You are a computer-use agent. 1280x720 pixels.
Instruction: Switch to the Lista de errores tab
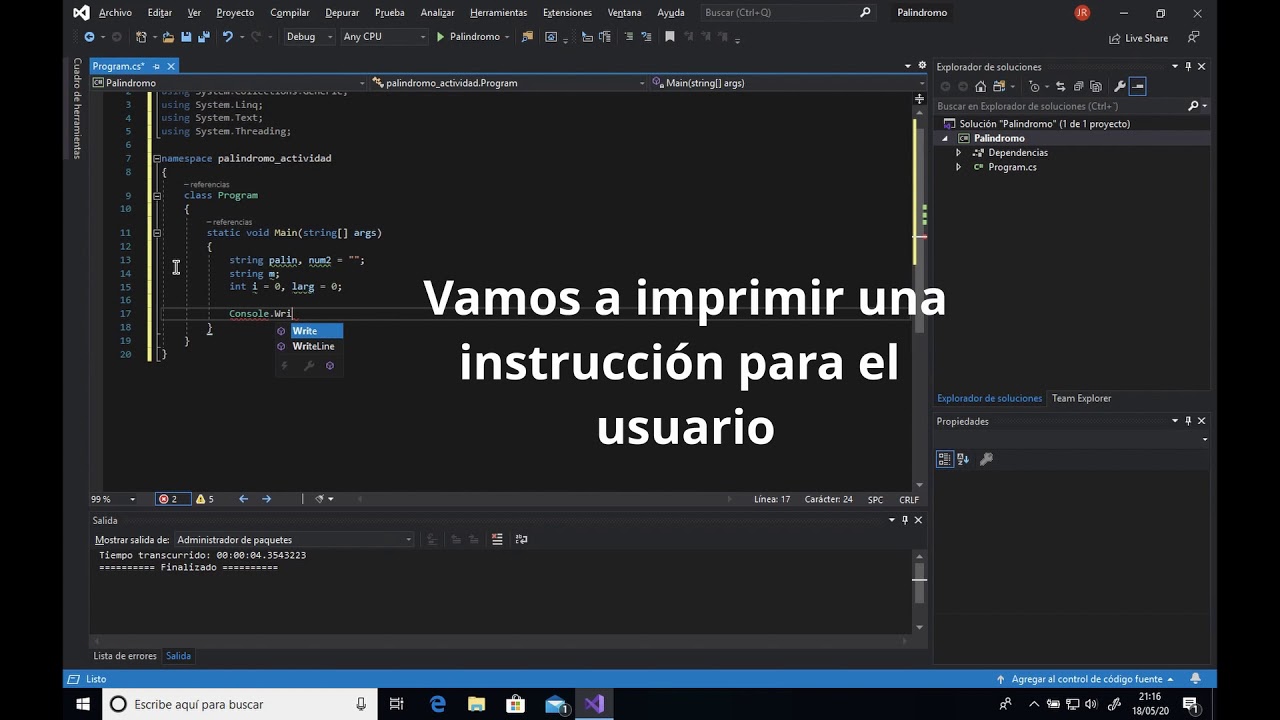click(x=125, y=656)
